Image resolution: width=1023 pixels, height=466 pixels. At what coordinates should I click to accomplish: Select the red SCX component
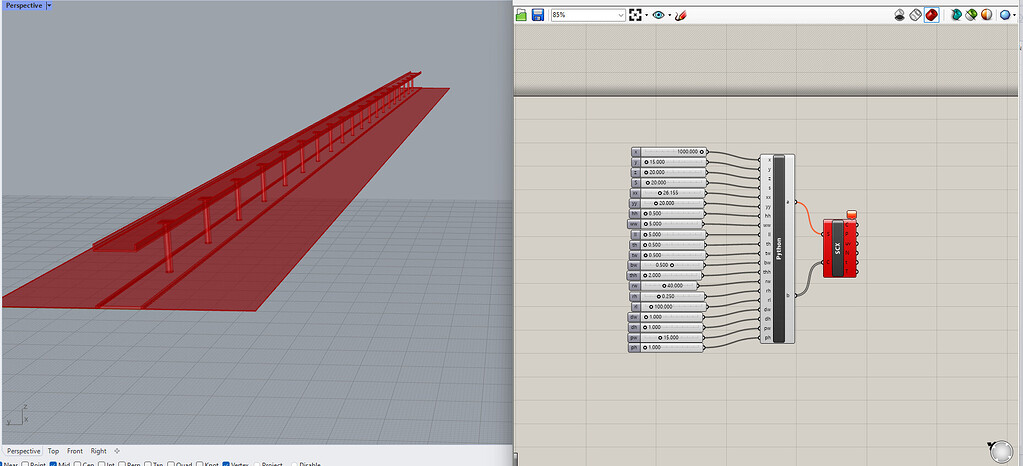pos(838,248)
